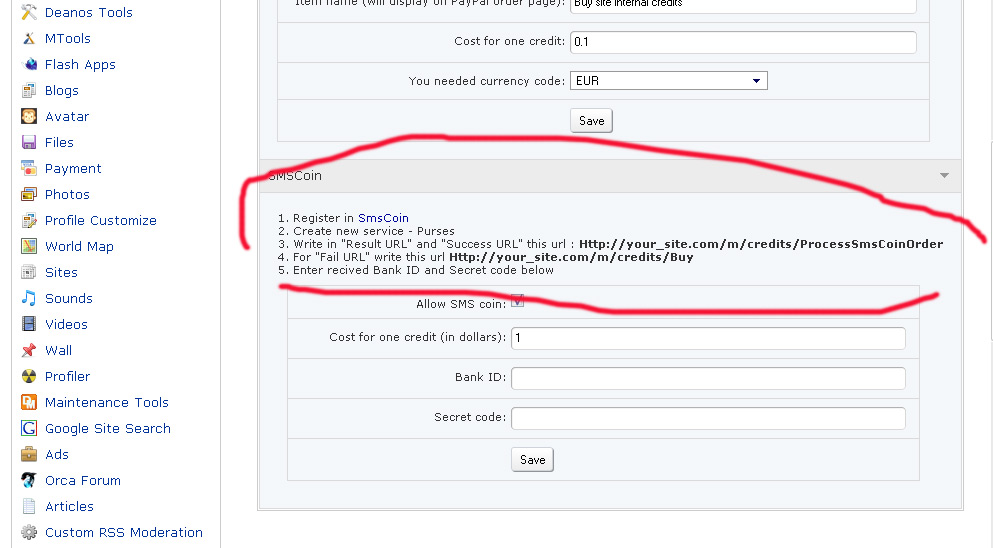
Task: Click the World Map icon
Action: pos(29,246)
